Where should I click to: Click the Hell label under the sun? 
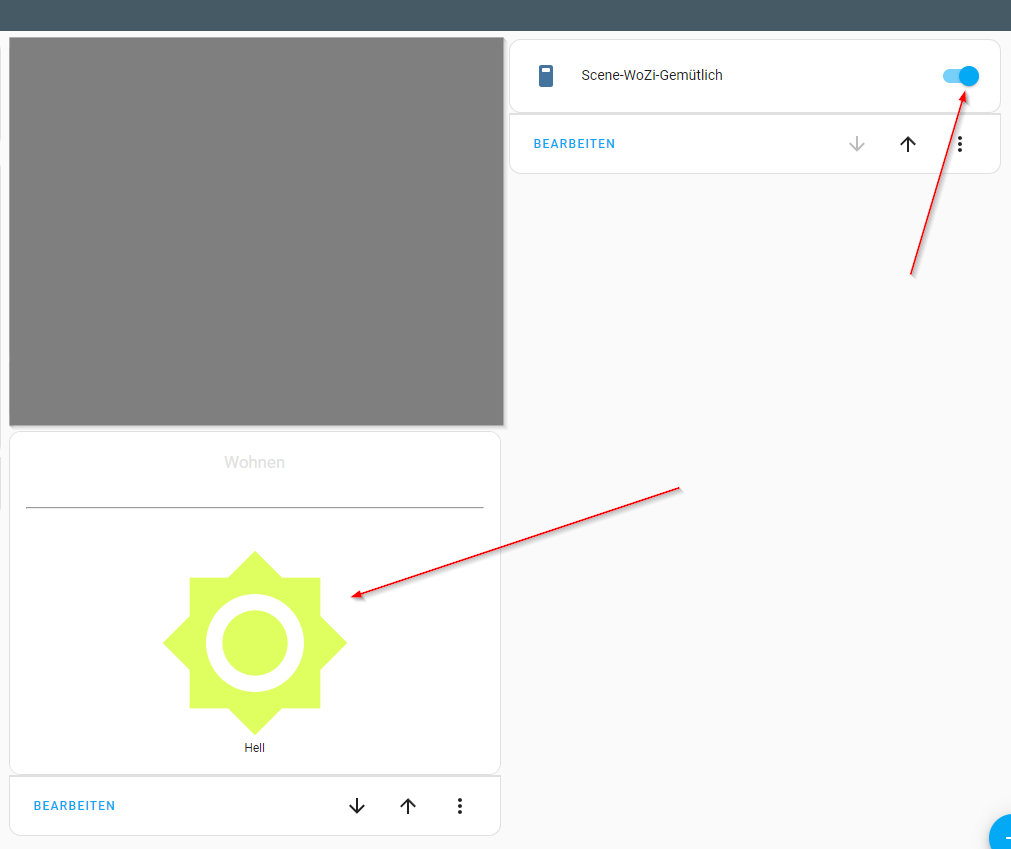(254, 748)
